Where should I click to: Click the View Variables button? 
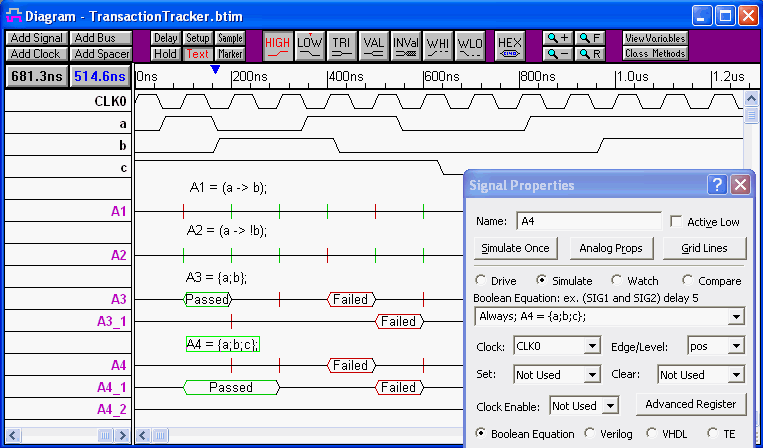[655, 38]
